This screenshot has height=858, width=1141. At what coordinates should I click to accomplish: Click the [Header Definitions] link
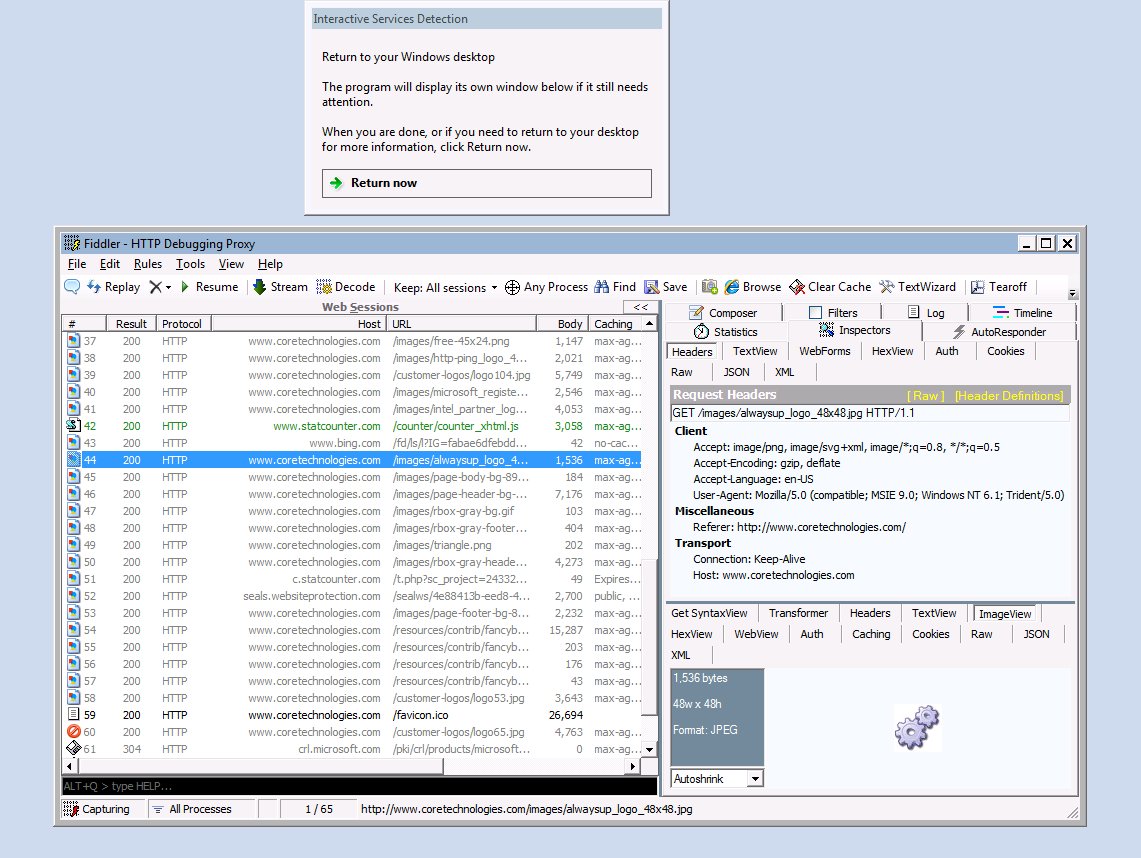coord(1009,396)
